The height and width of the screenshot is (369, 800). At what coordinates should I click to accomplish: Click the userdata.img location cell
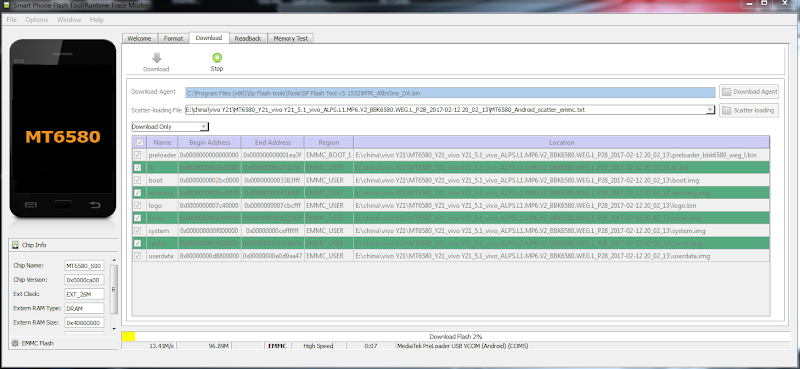point(562,256)
